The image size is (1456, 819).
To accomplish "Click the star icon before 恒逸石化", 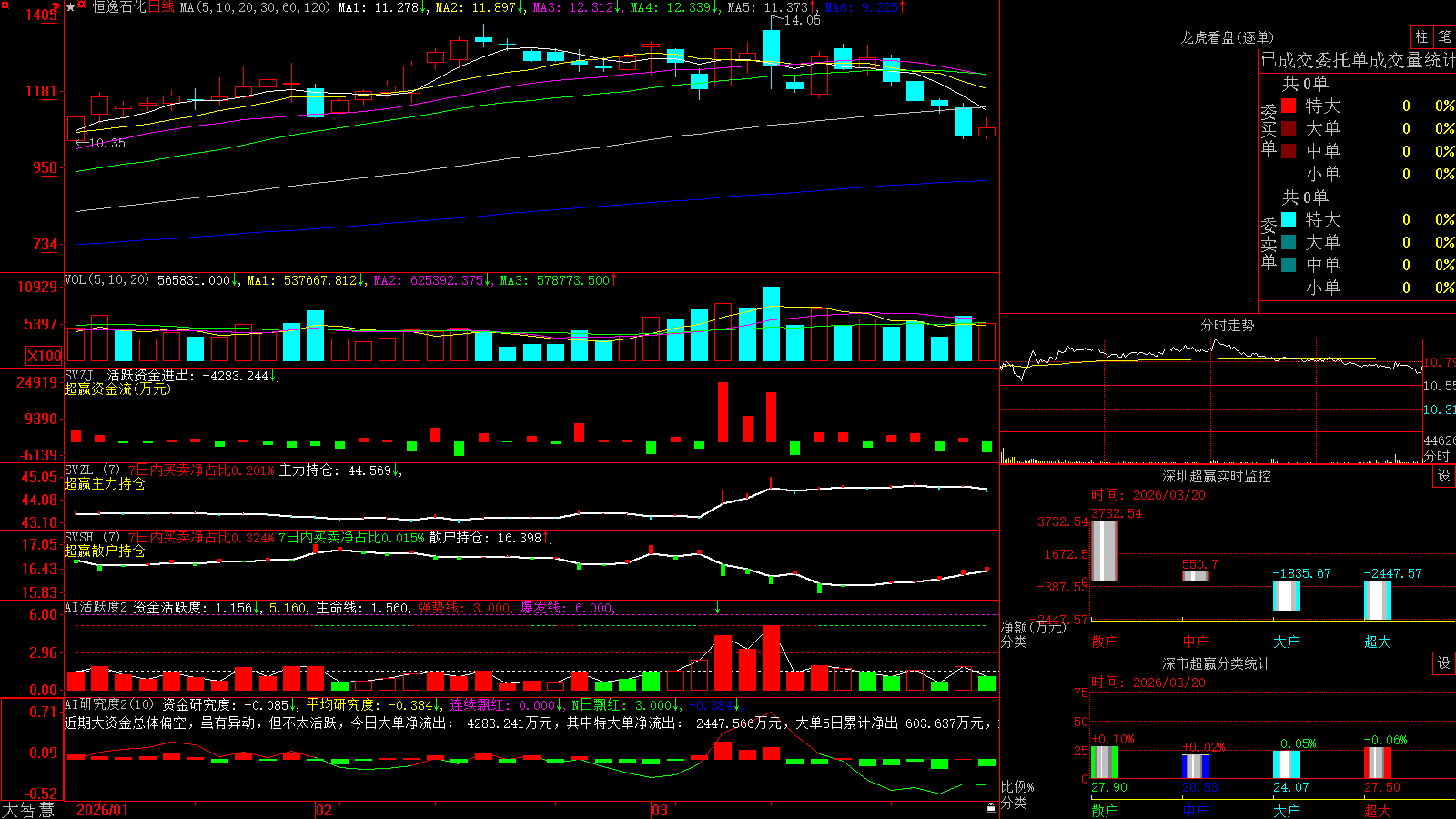I will 70,6.
